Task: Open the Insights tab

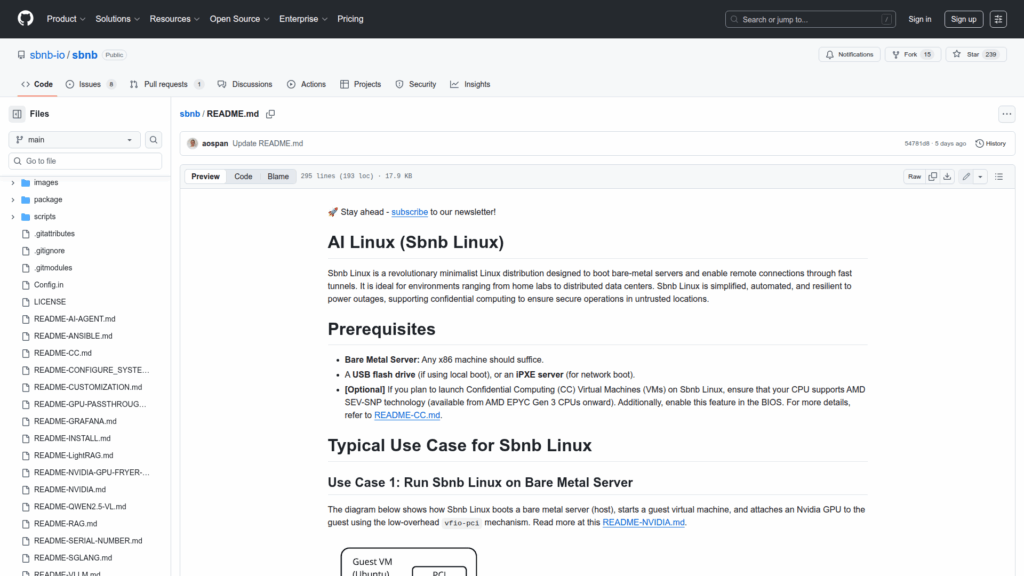Action: [x=470, y=84]
